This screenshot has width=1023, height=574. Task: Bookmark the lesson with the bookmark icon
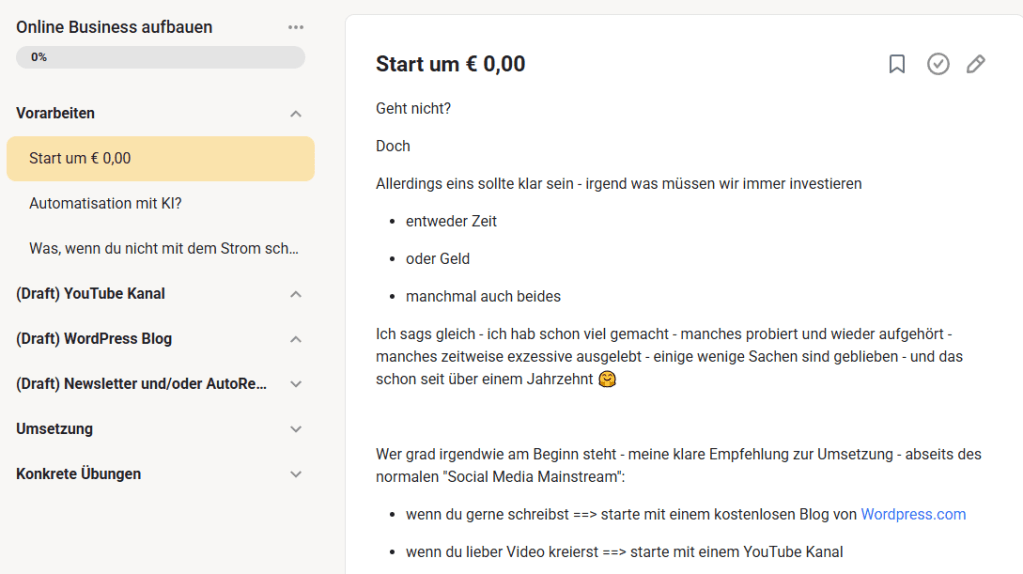coord(897,64)
